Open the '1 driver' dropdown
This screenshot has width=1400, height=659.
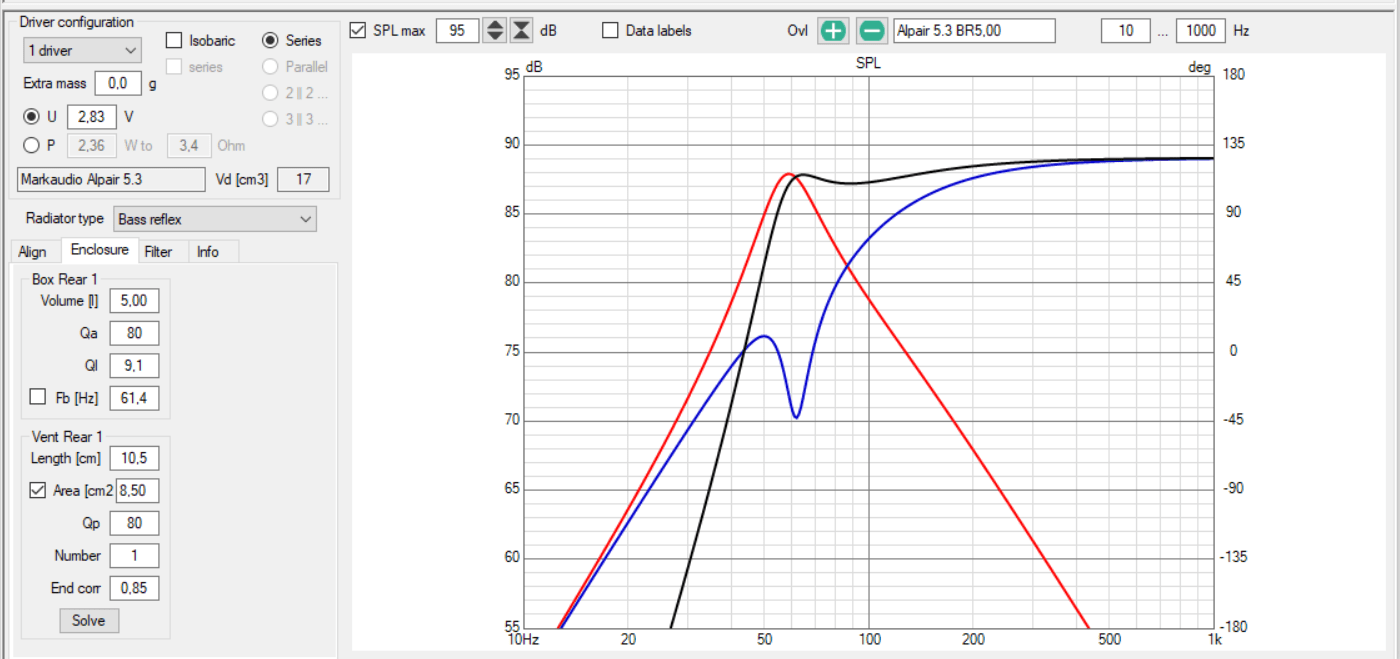[x=83, y=50]
